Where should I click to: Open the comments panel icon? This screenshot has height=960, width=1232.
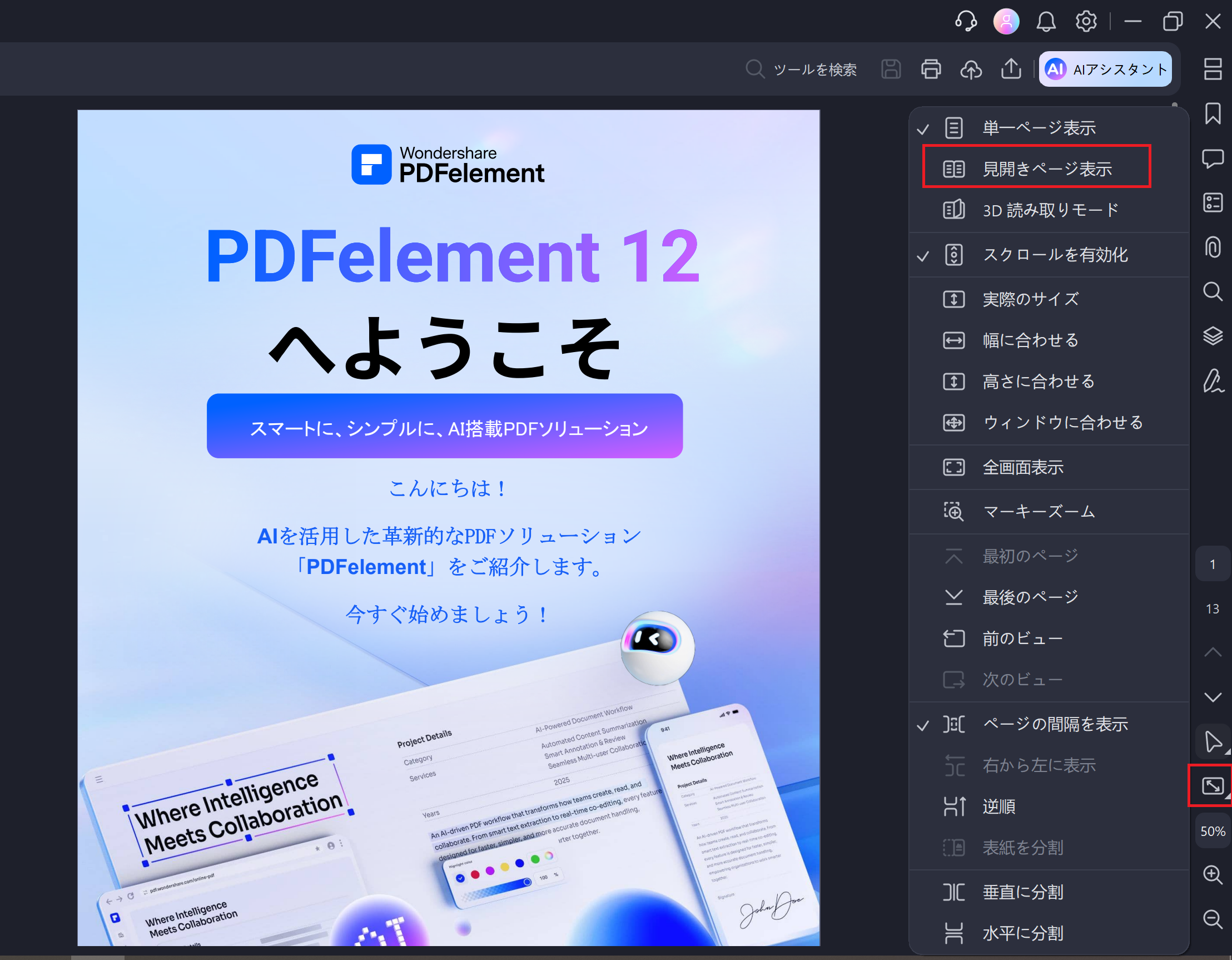(1213, 159)
